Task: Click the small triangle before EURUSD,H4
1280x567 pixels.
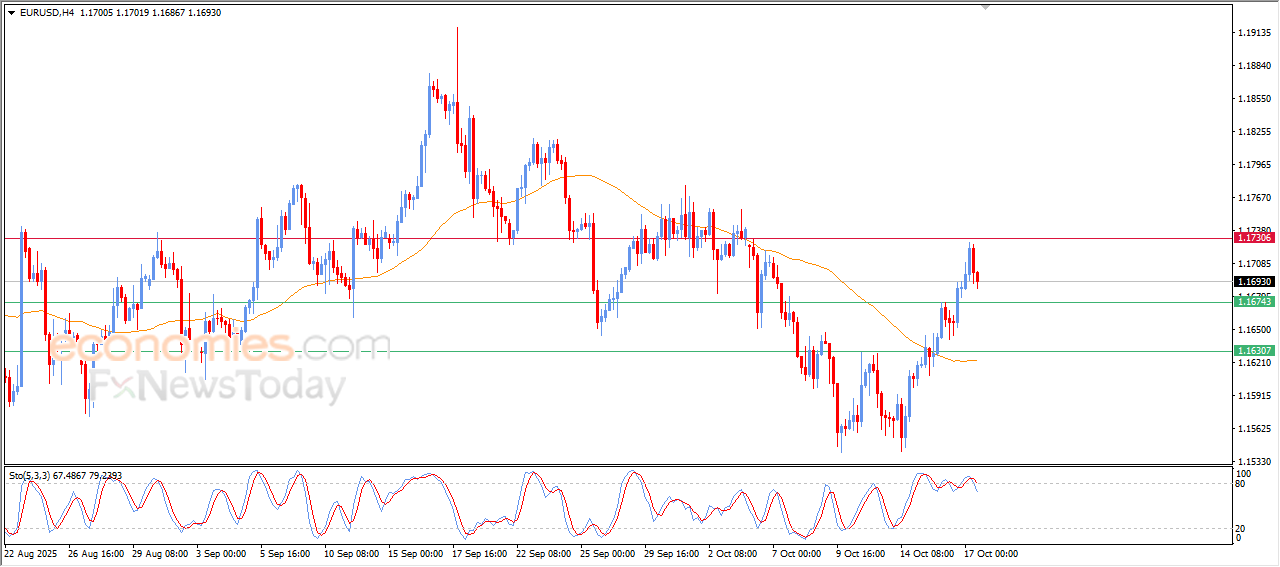Action: tap(11, 13)
